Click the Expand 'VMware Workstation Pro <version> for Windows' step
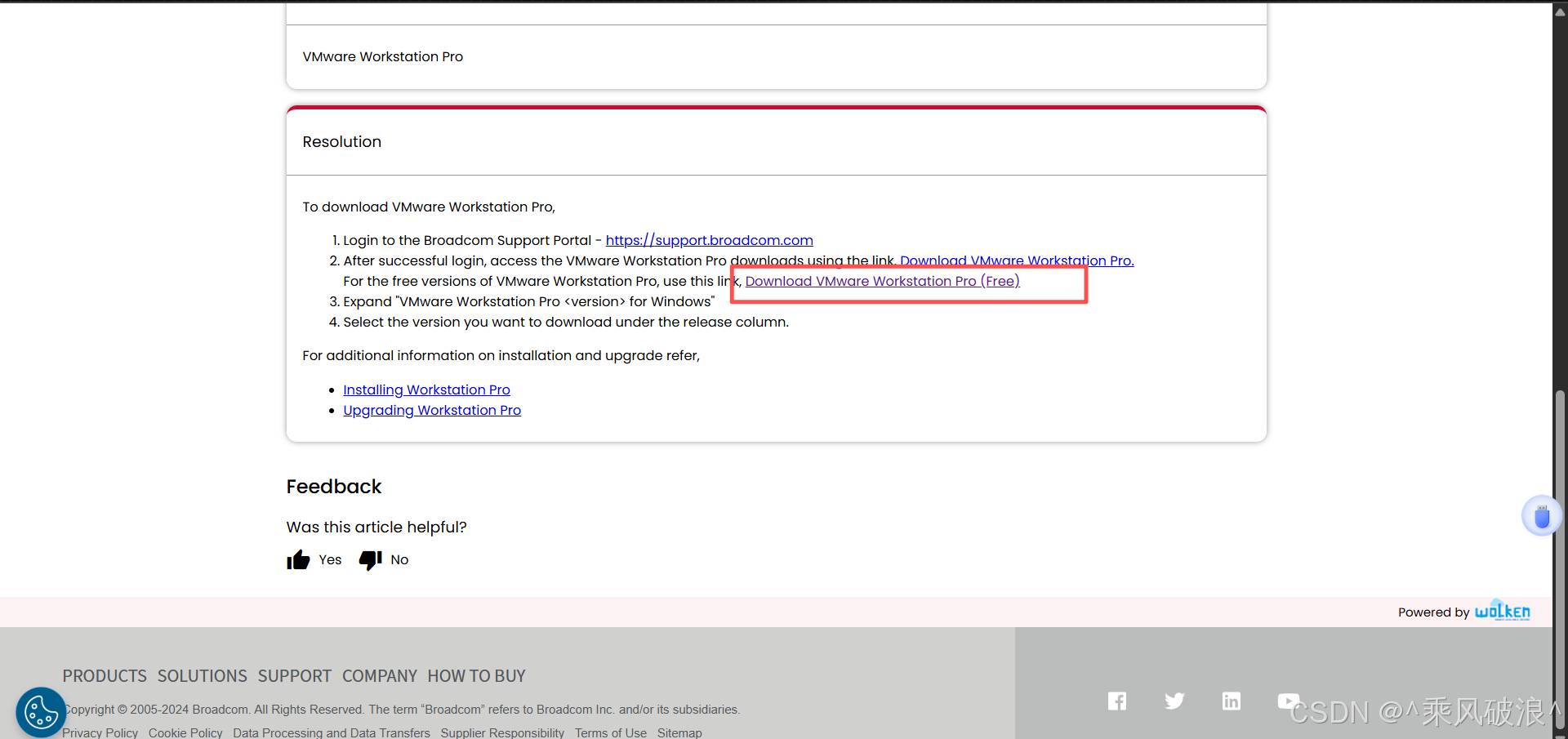The height and width of the screenshot is (739, 1568). (x=529, y=301)
